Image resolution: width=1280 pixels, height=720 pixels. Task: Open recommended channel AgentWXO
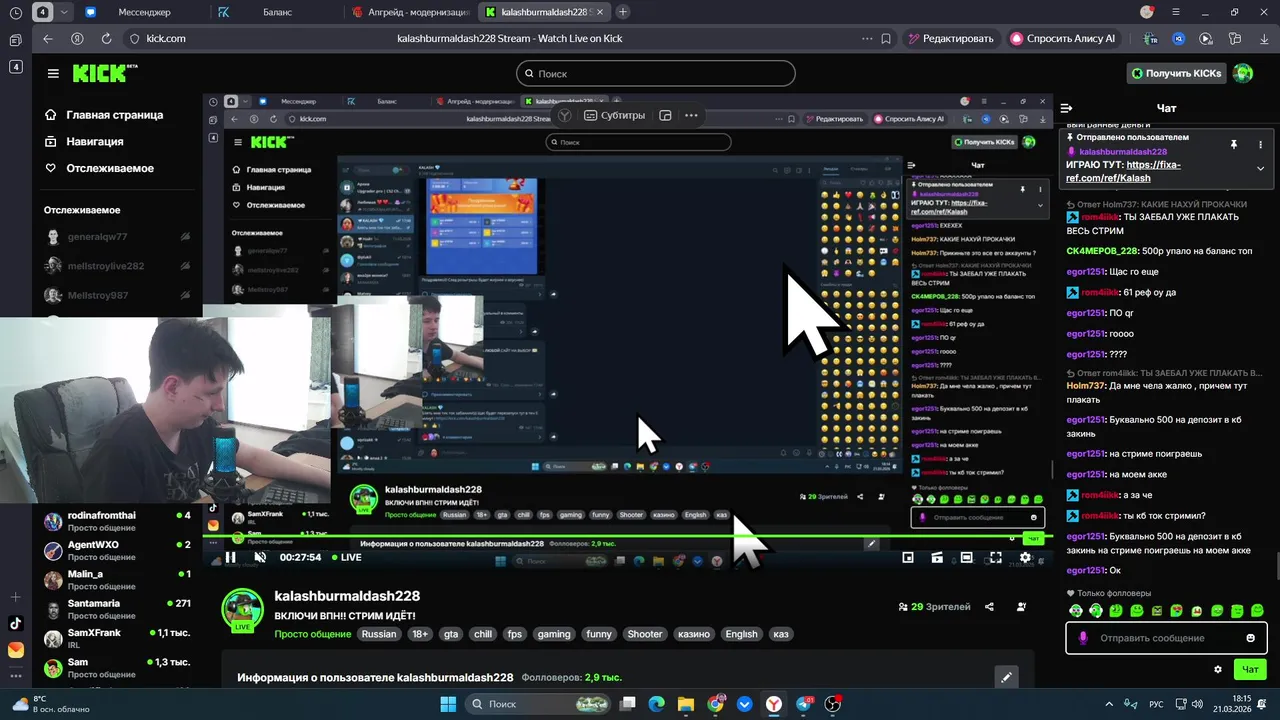click(x=117, y=550)
